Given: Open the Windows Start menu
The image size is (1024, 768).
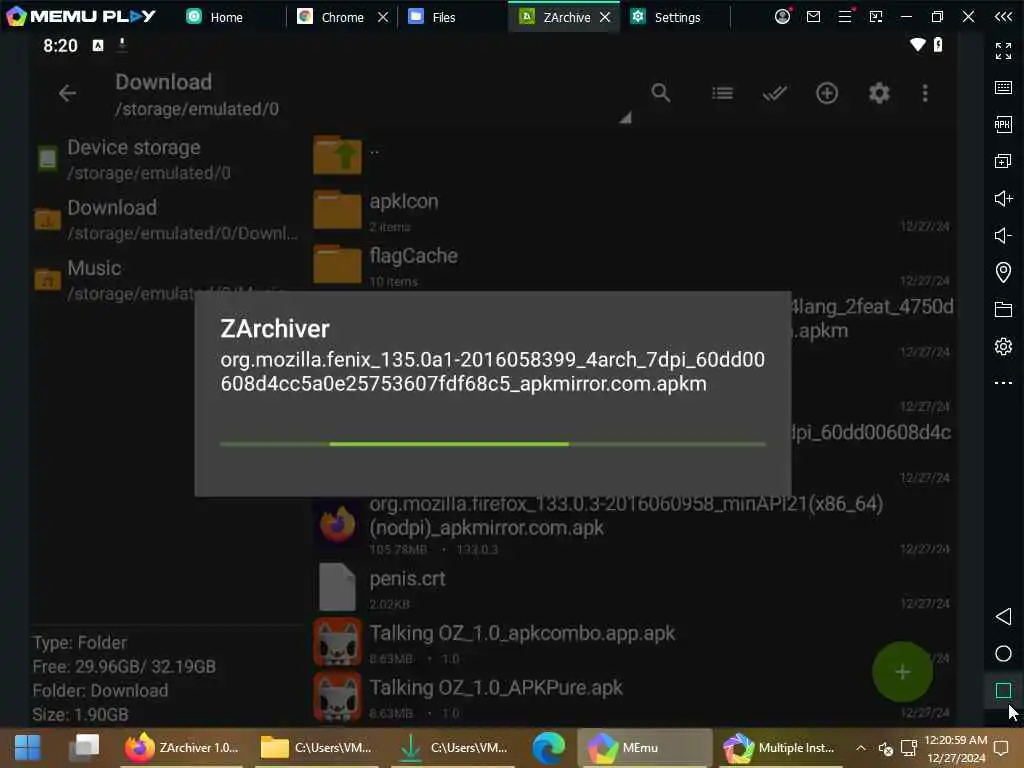Looking at the screenshot, I should click(27, 748).
